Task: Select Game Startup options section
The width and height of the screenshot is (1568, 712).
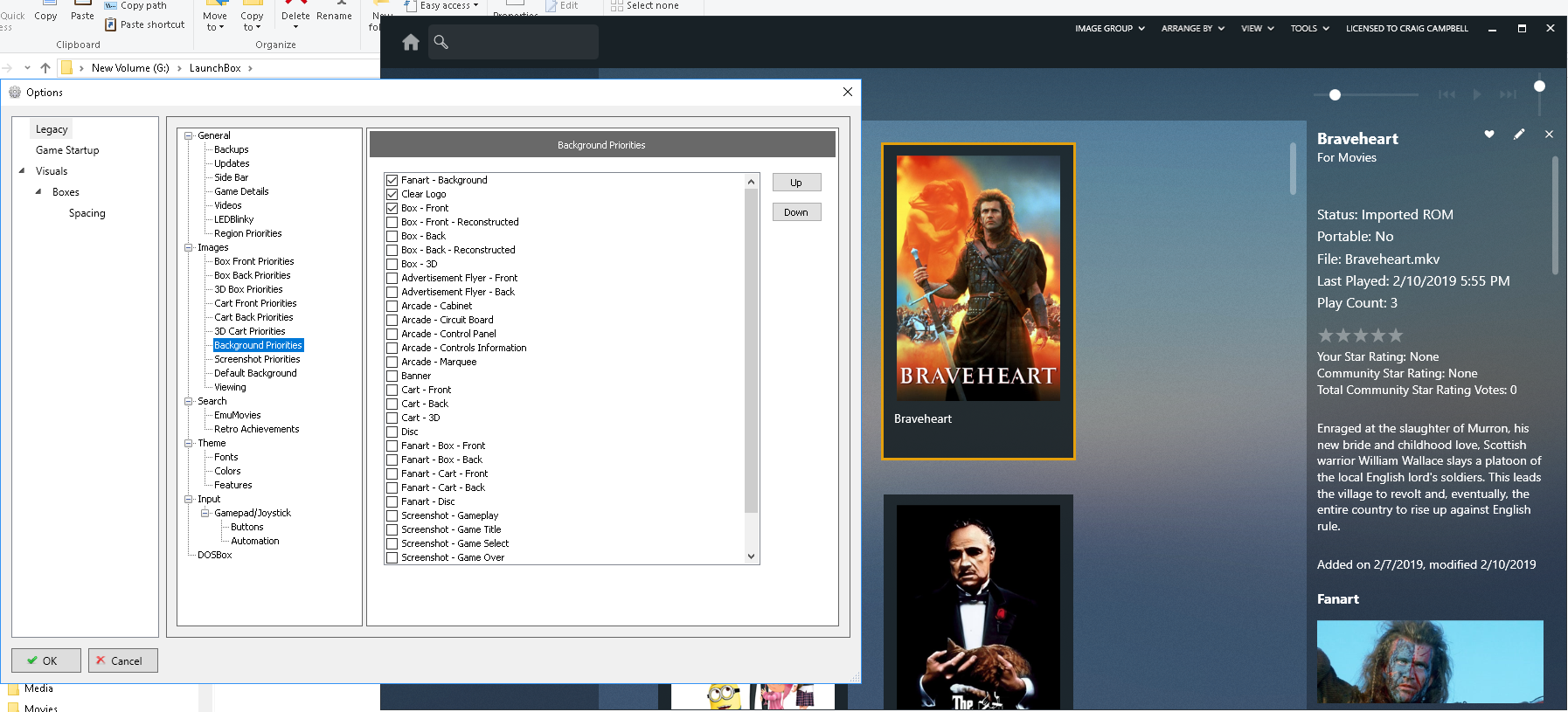Action: point(67,150)
